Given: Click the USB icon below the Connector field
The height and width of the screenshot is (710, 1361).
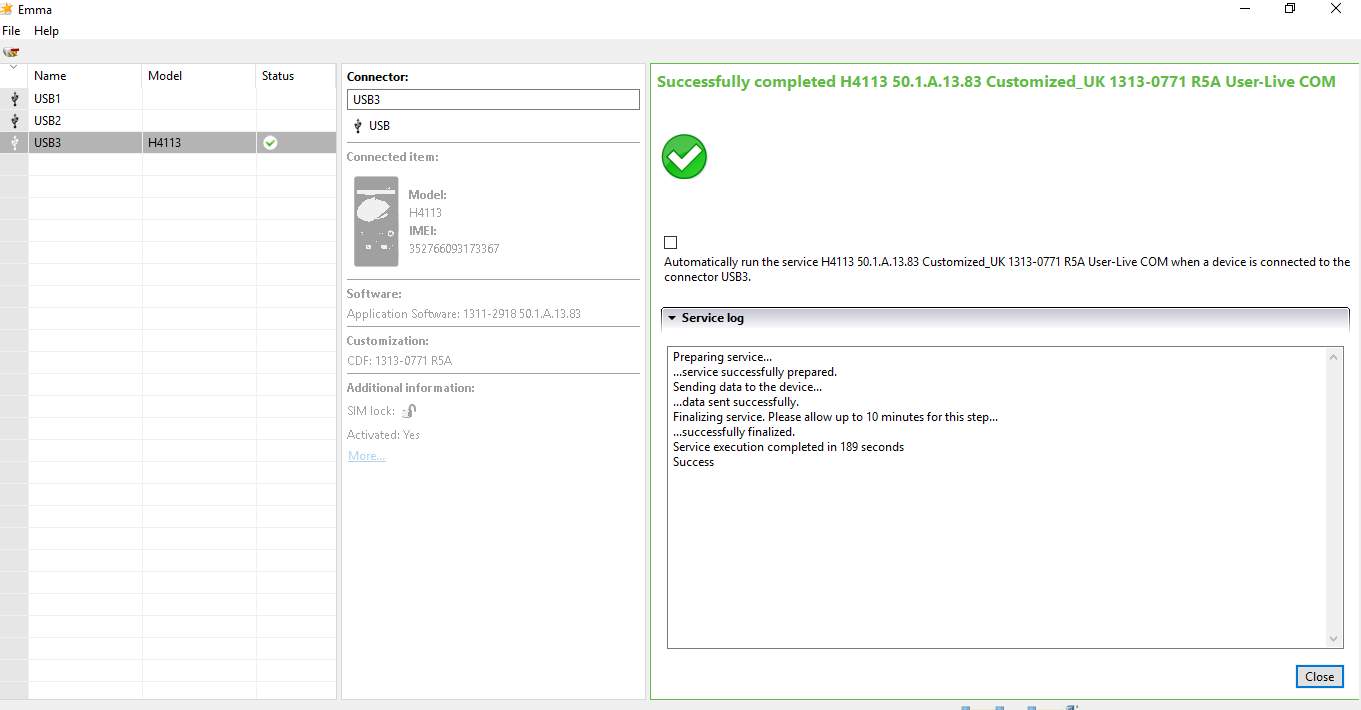Looking at the screenshot, I should coord(358,126).
